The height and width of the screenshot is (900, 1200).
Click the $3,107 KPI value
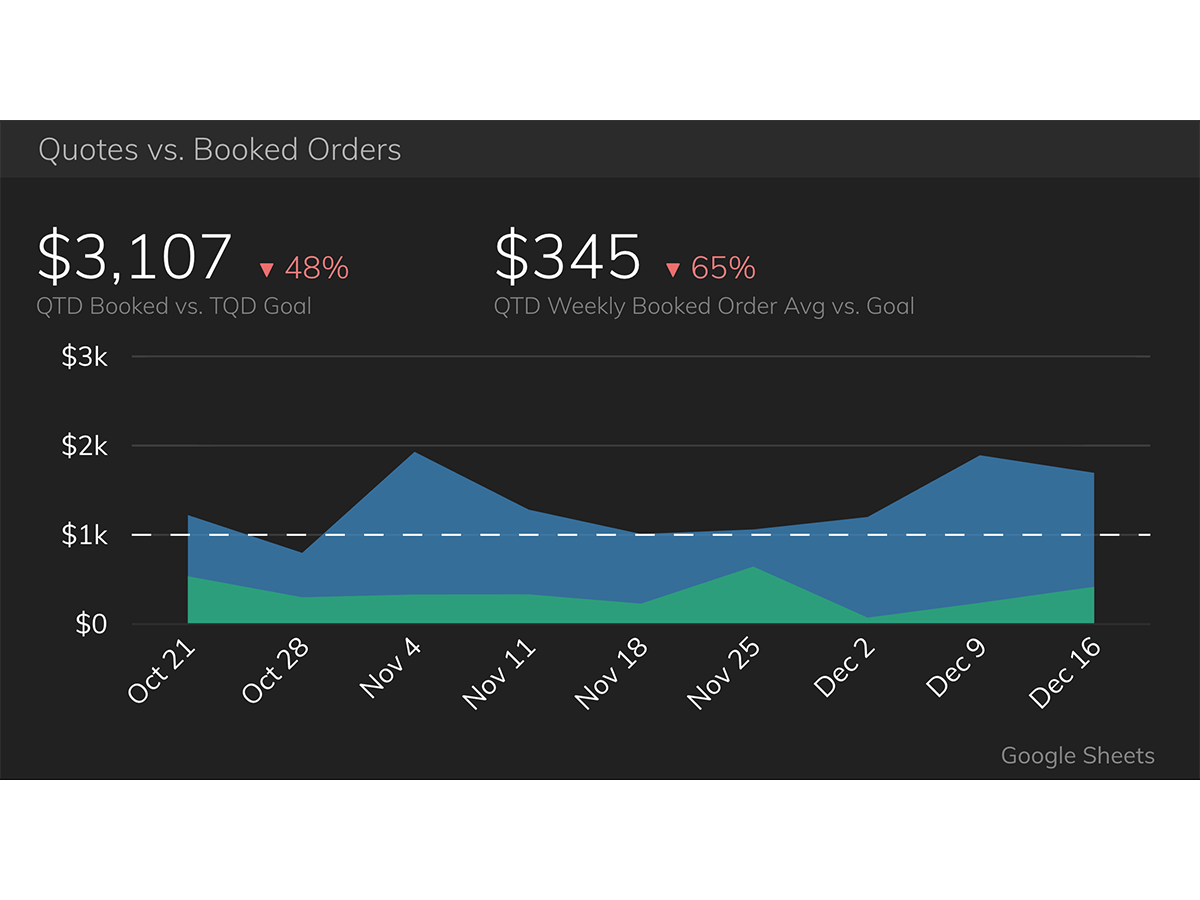click(x=135, y=255)
